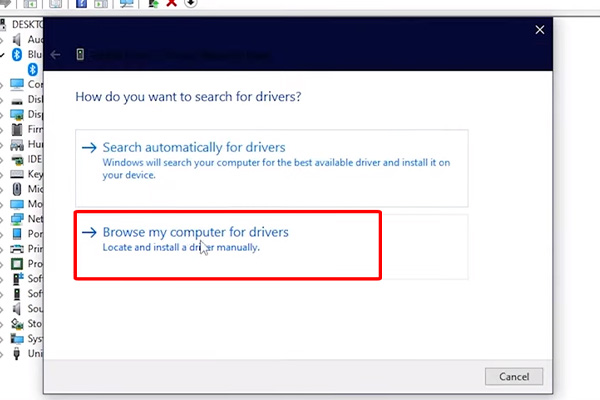Select the Keyboards category icon

click(x=16, y=174)
